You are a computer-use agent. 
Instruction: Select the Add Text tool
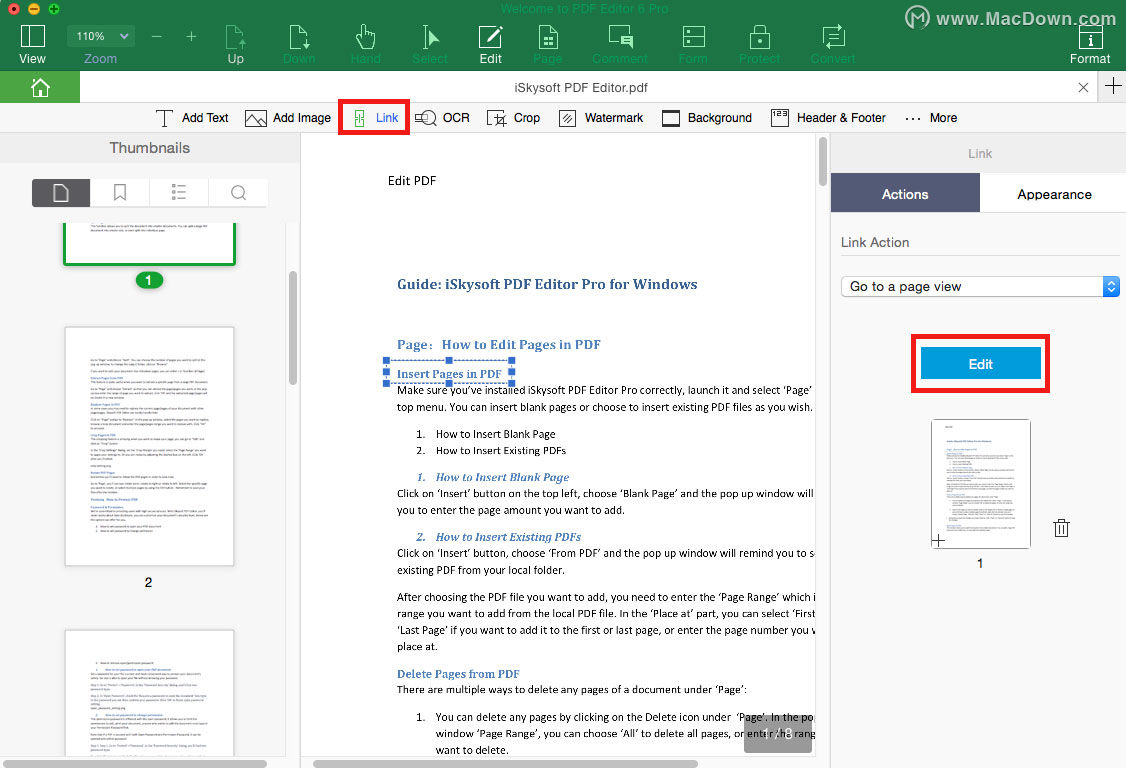point(192,118)
